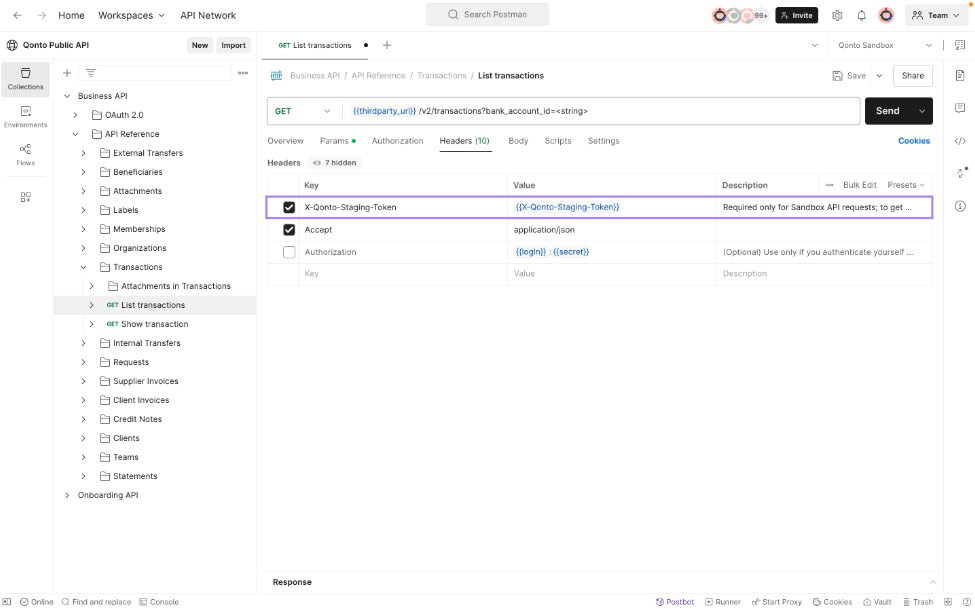
Task: Open the comments icon in right sidebar
Action: click(960, 108)
